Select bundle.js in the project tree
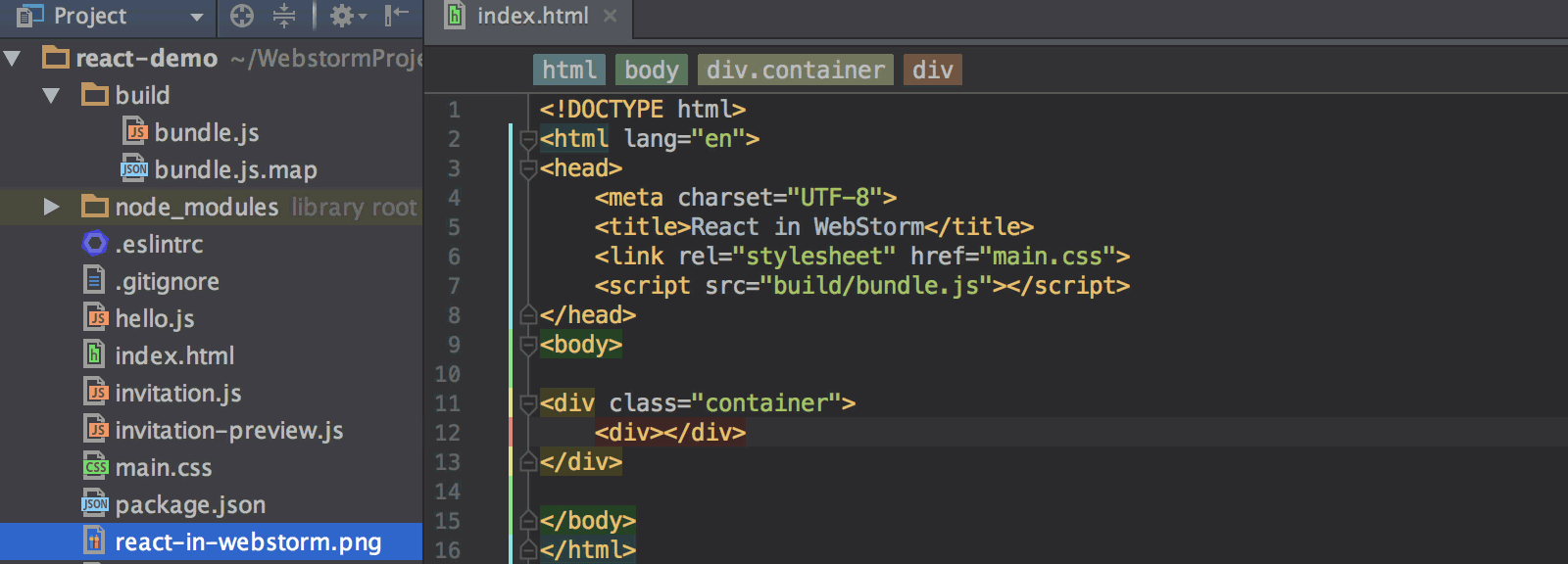This screenshot has width=1568, height=564. 207,132
